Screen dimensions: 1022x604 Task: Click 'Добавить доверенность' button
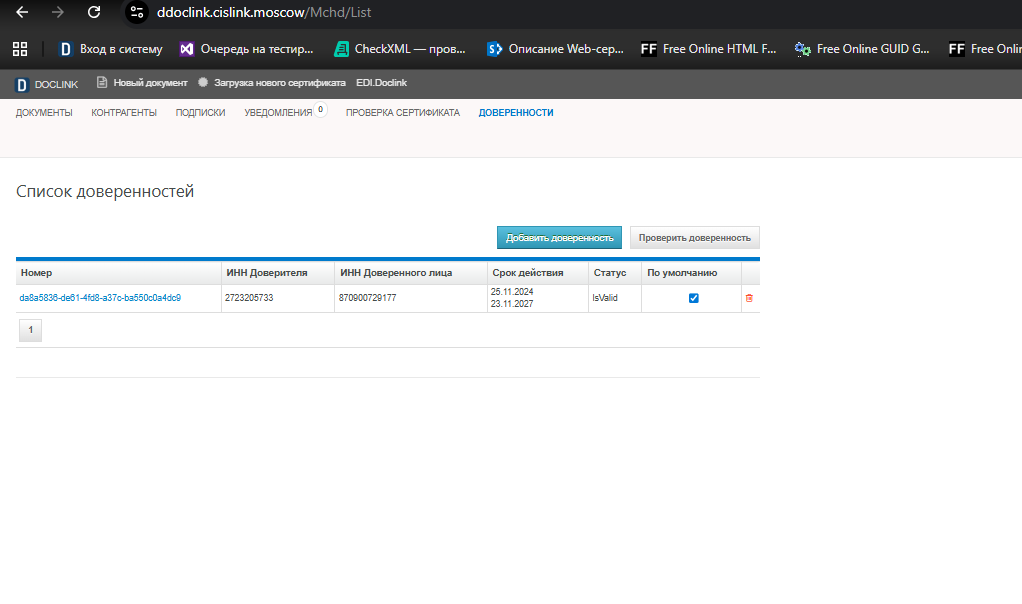pyautogui.click(x=559, y=238)
